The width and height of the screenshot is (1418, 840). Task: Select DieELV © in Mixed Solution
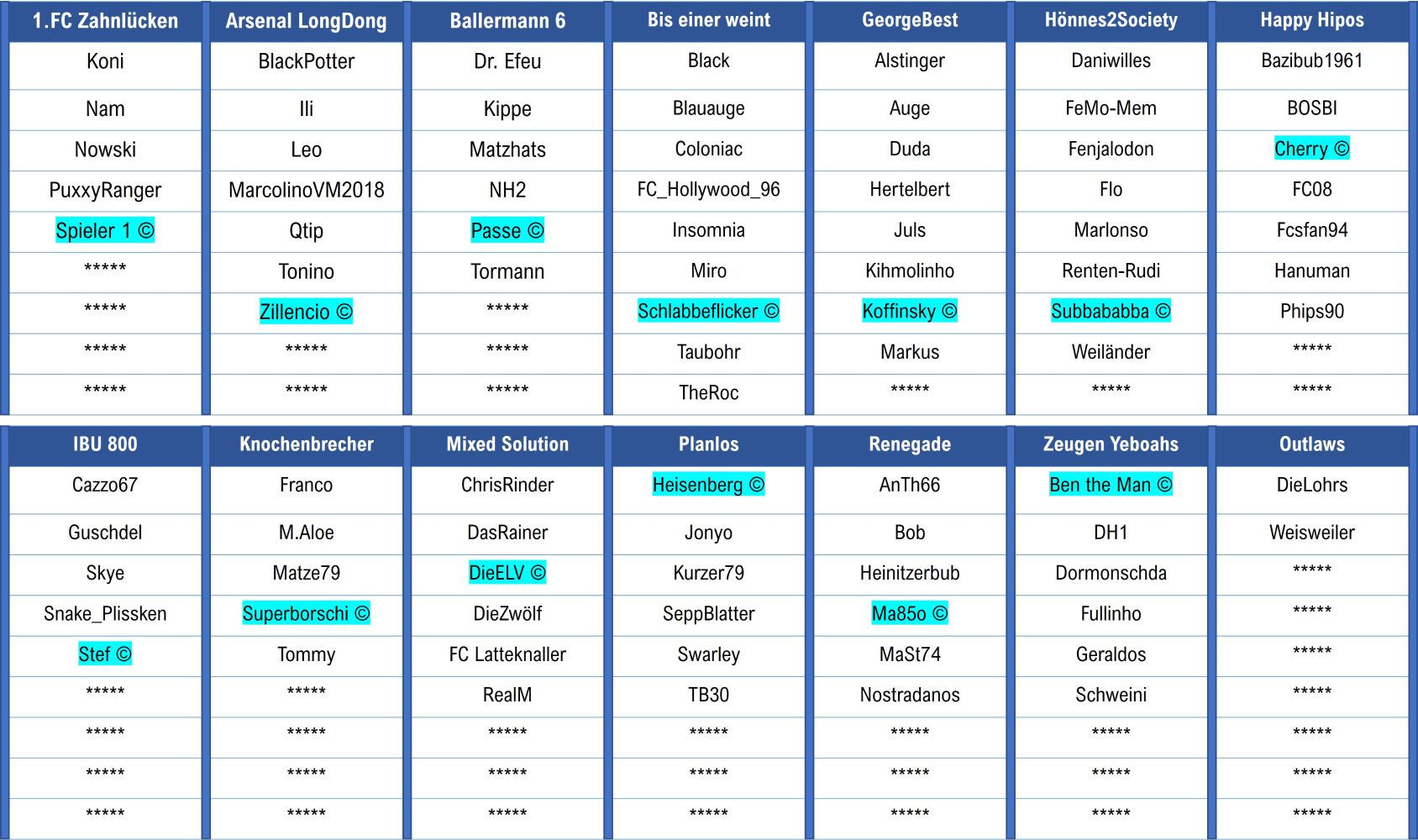tap(507, 573)
